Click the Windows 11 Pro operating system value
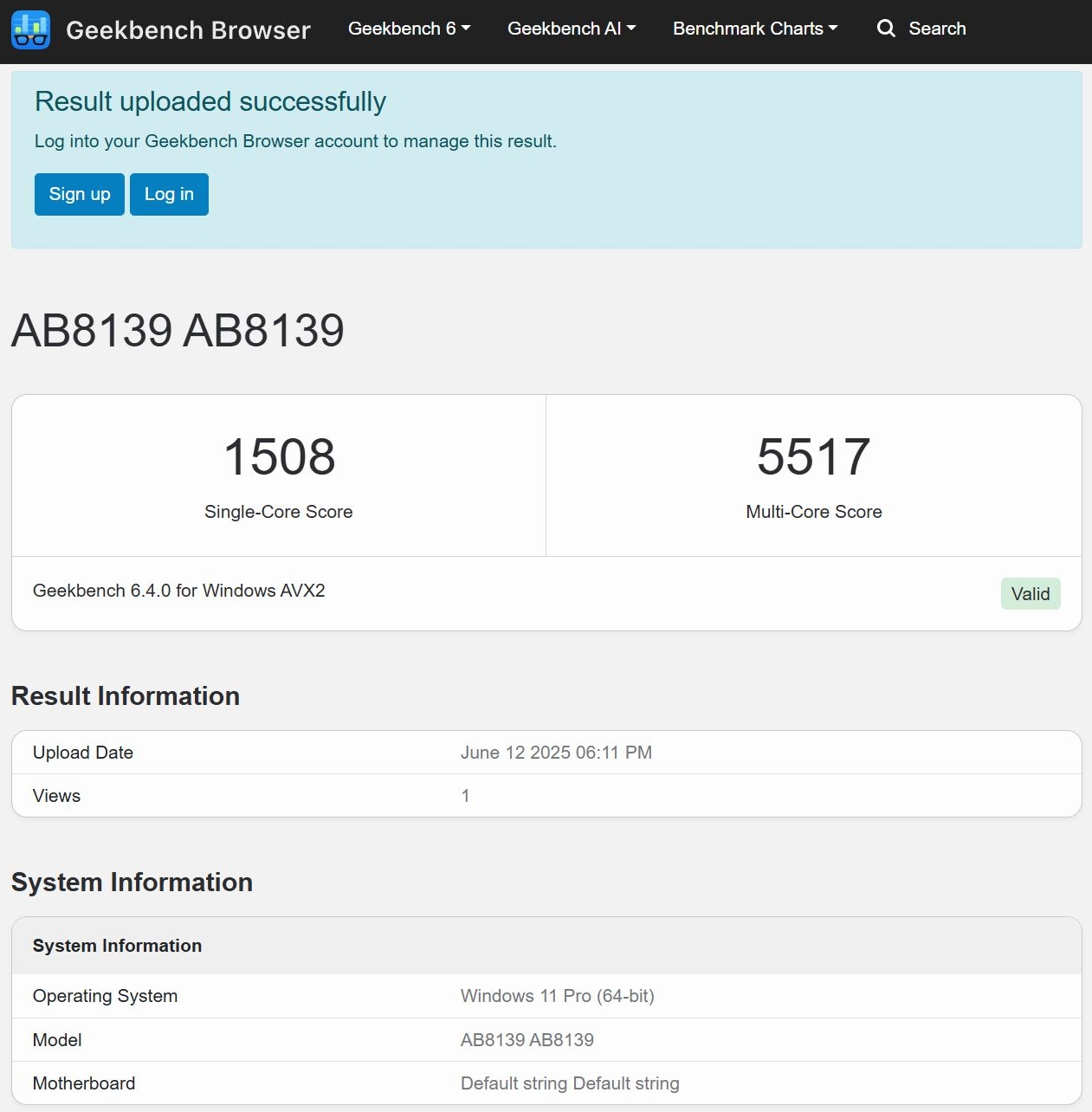Screen dimensions: 1092x1112 (x=557, y=996)
